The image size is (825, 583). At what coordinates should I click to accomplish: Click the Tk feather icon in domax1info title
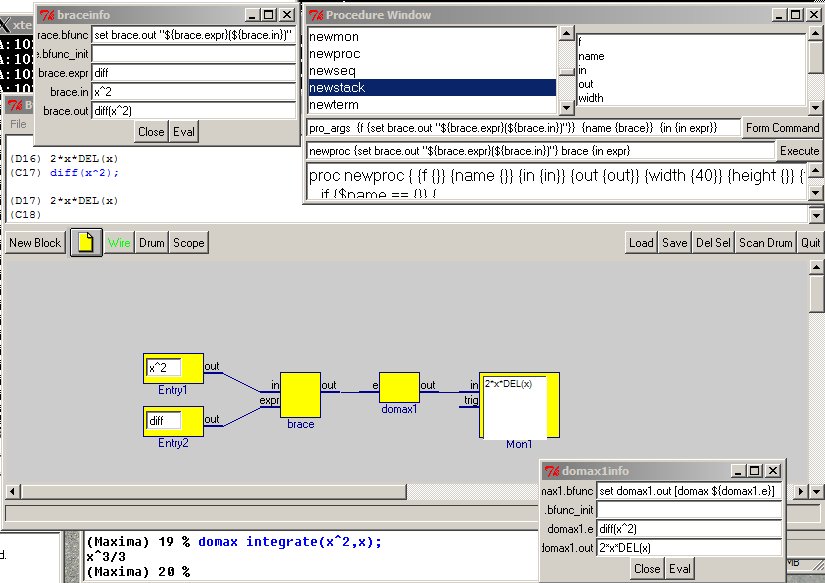(552, 471)
